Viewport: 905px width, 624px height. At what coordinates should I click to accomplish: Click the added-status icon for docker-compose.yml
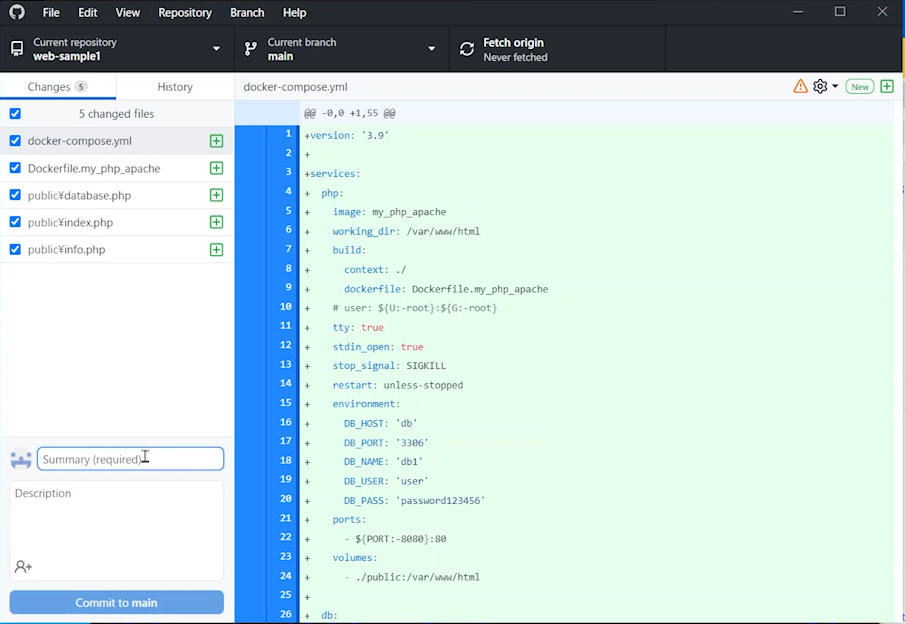point(216,141)
